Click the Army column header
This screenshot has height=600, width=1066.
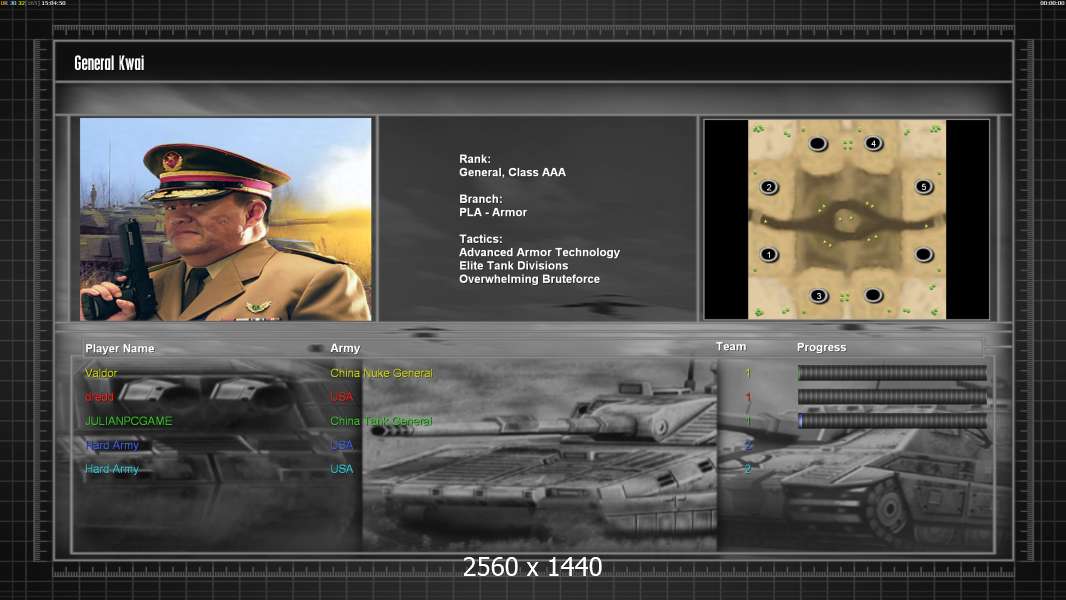pyautogui.click(x=345, y=348)
